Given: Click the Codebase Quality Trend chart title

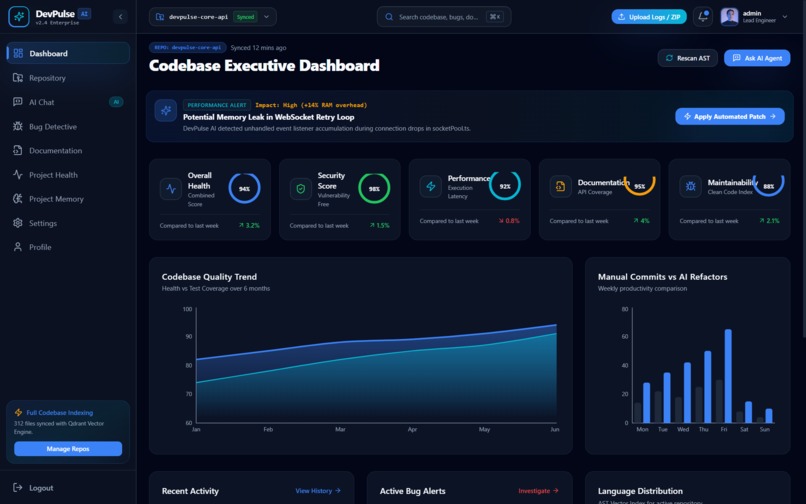Looking at the screenshot, I should pos(209,277).
